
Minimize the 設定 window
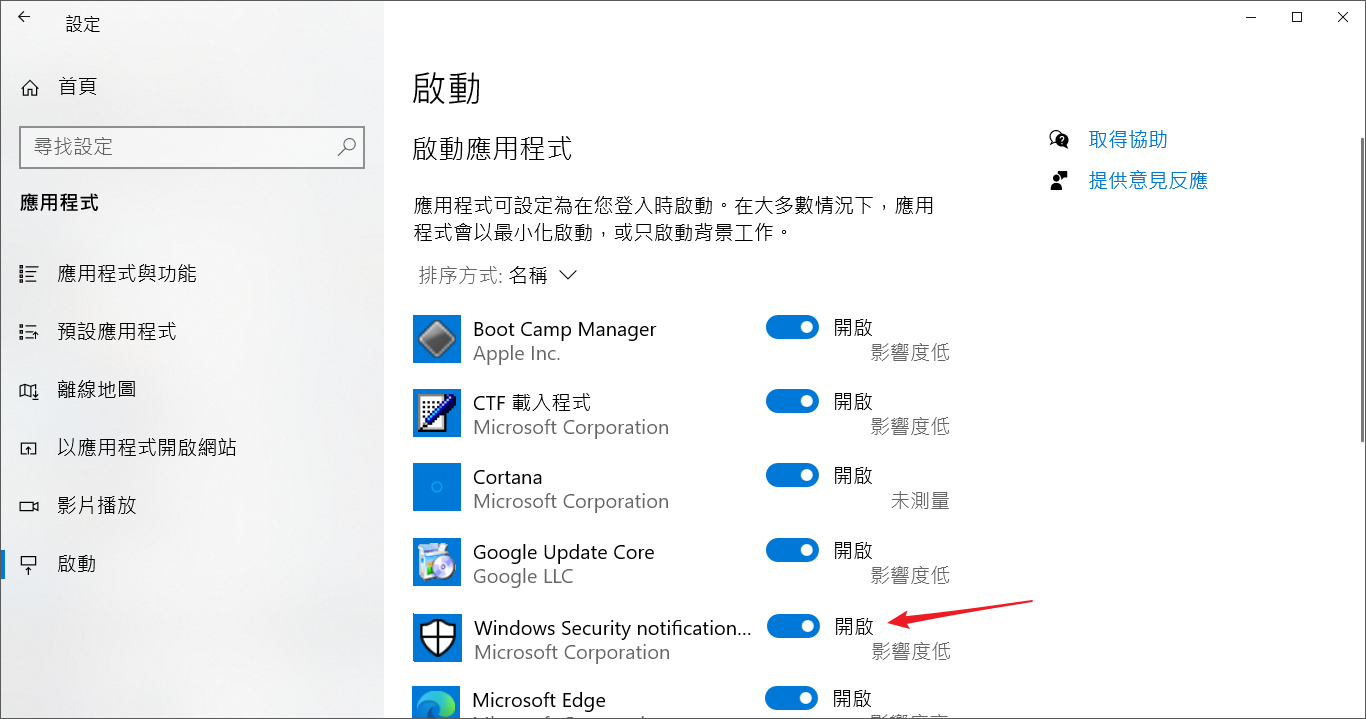(x=1251, y=17)
